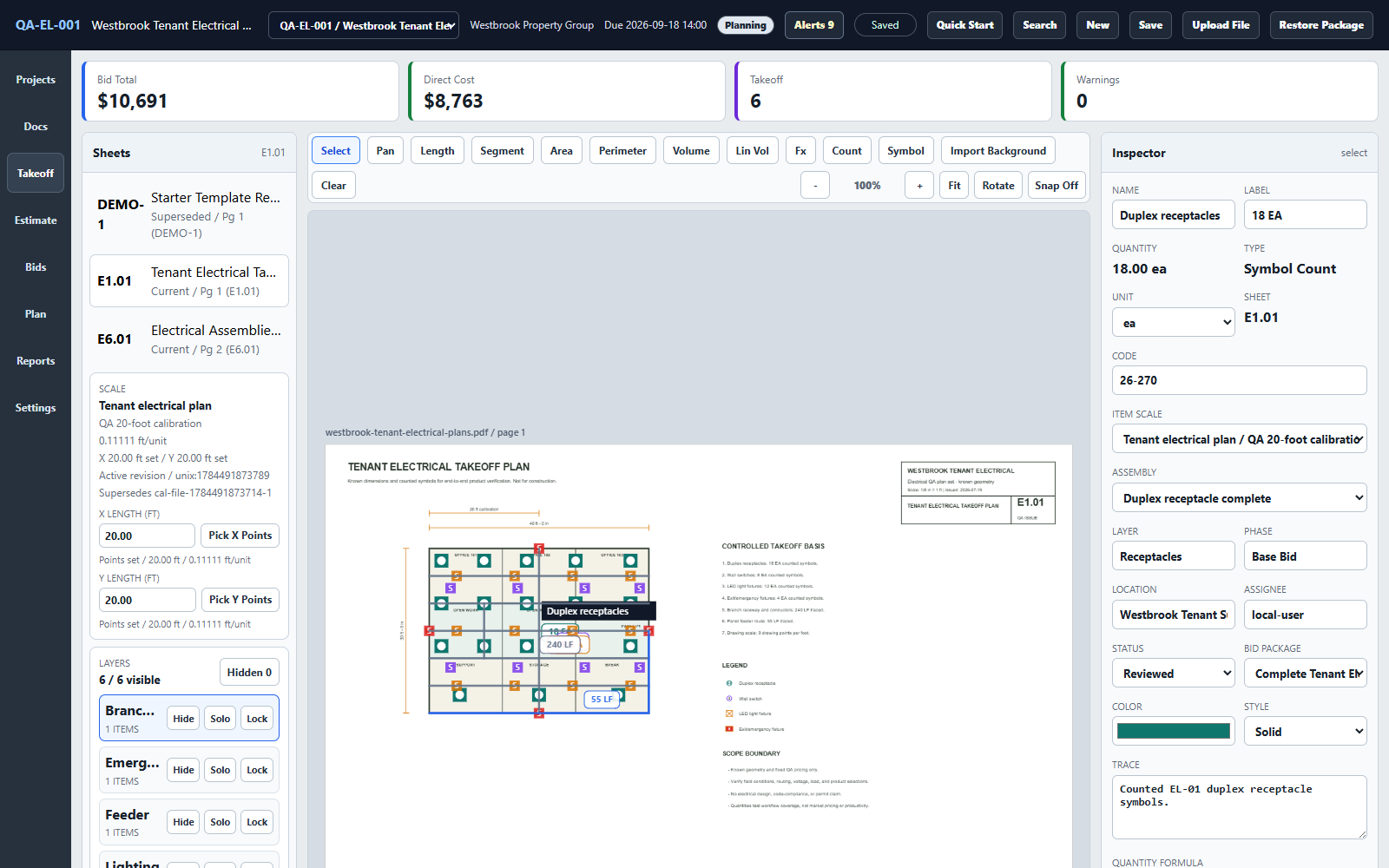
Task: Open the Unit dropdown showing ea
Action: (x=1173, y=323)
